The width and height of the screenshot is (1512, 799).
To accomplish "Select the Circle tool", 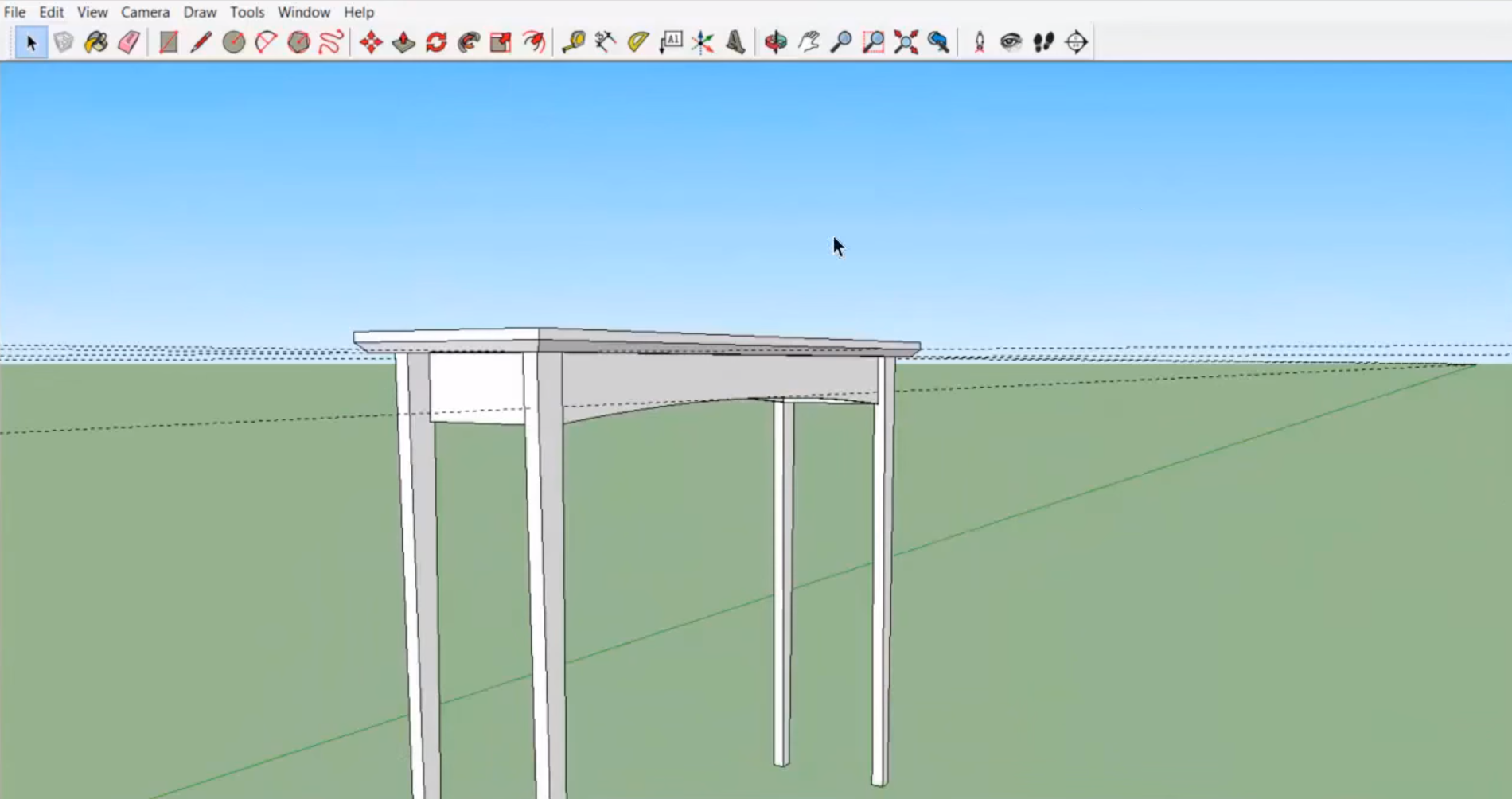I will pyautogui.click(x=233, y=42).
